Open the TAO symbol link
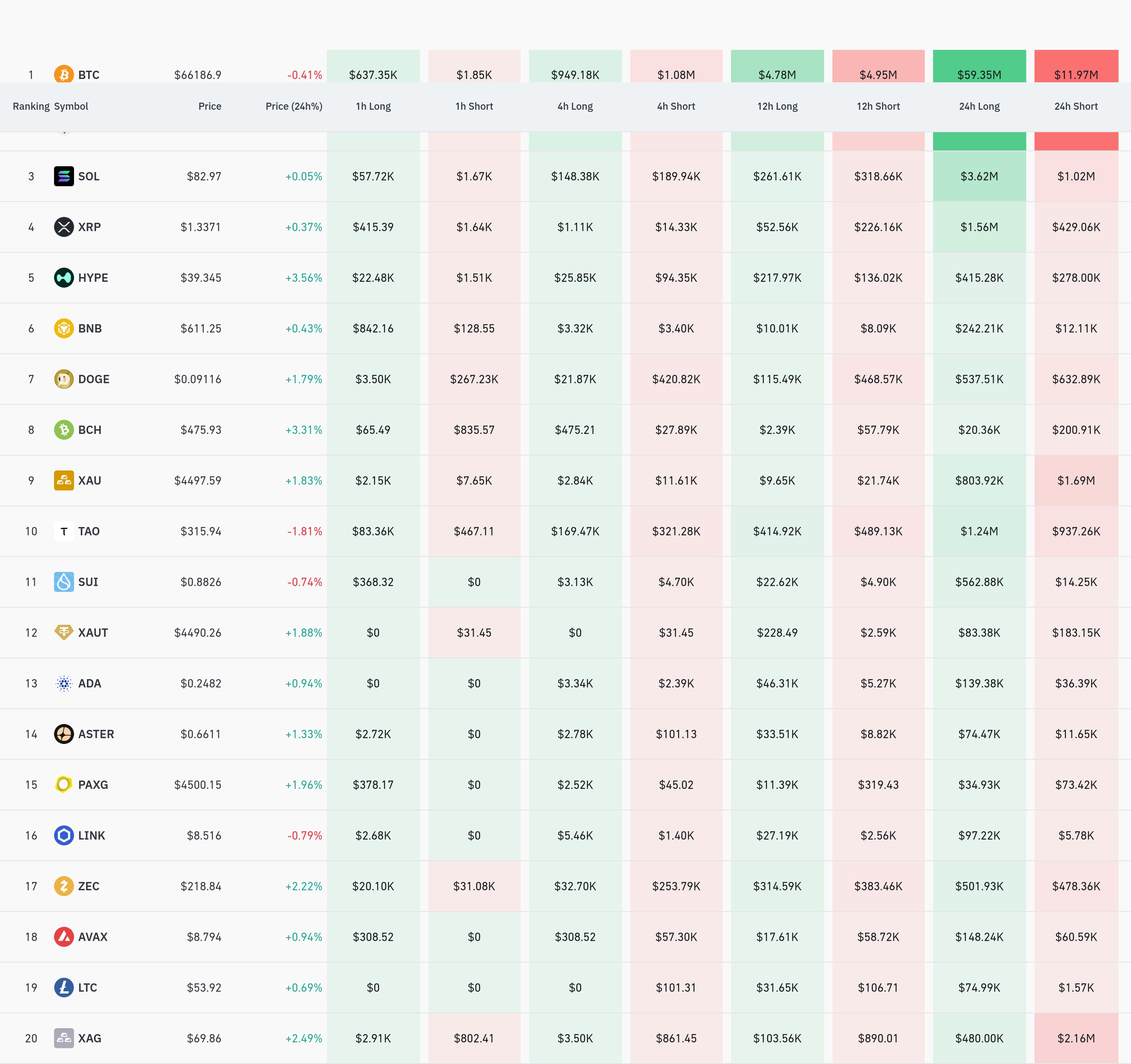Screen dimensions: 1131x1064 [x=89, y=531]
